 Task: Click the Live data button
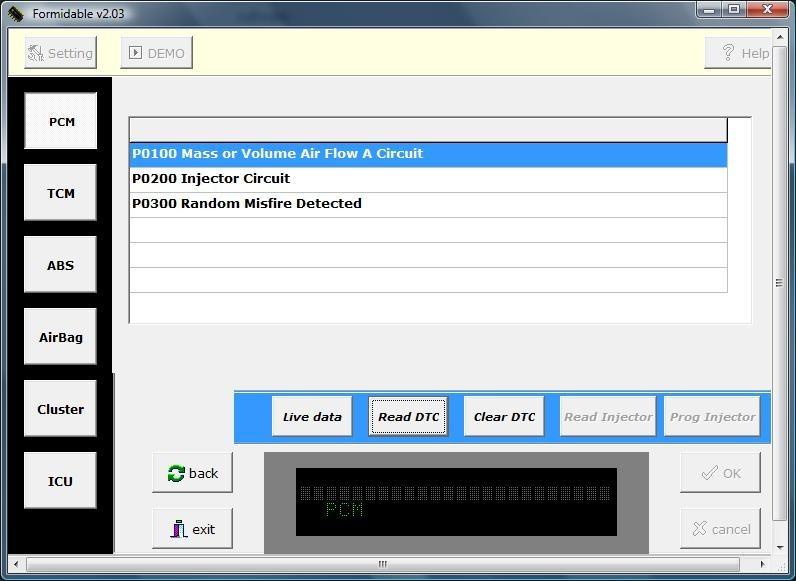(312, 417)
